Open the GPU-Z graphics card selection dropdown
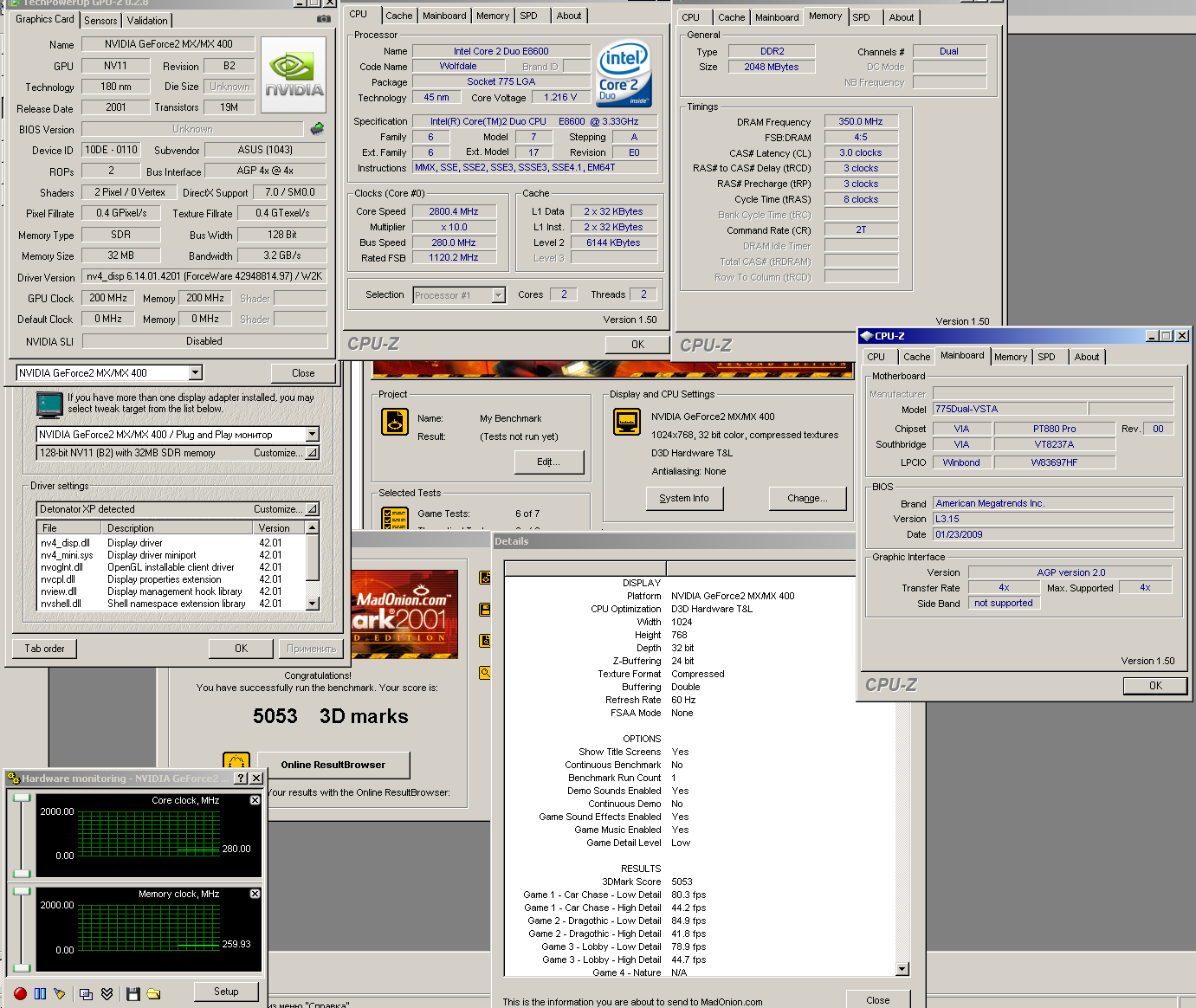The width and height of the screenshot is (1196, 1008). (x=195, y=372)
